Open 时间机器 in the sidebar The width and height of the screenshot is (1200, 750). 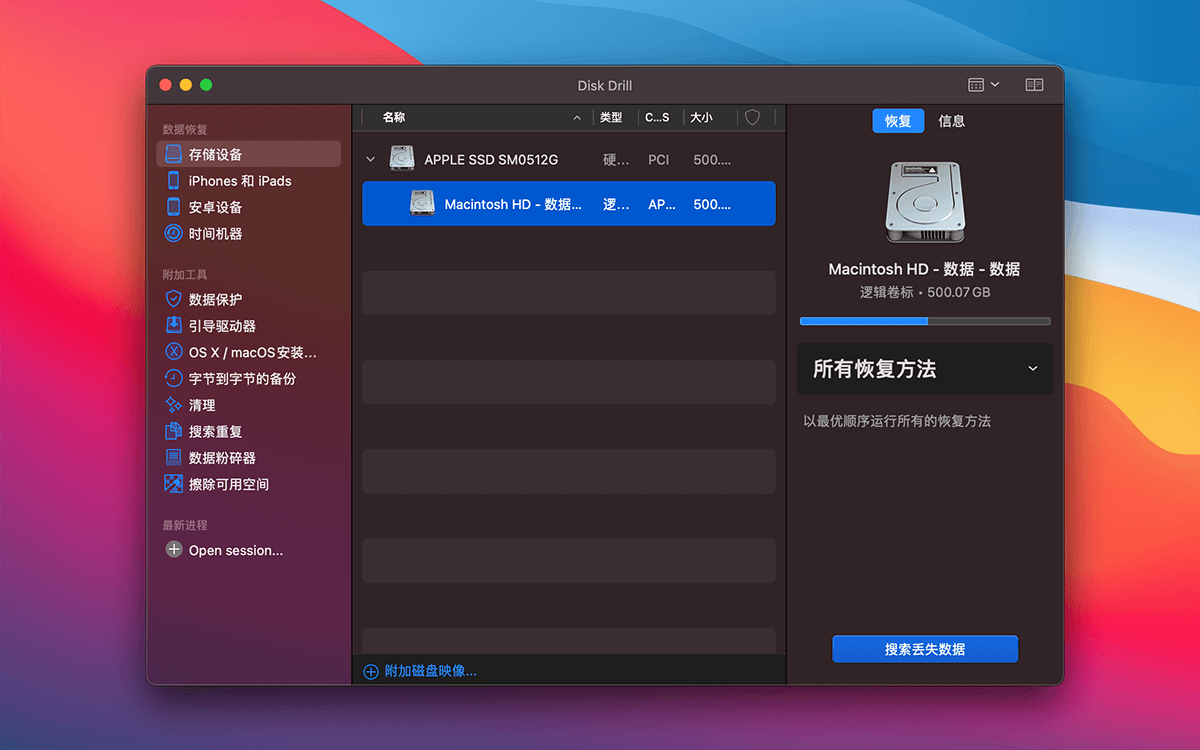pos(249,233)
